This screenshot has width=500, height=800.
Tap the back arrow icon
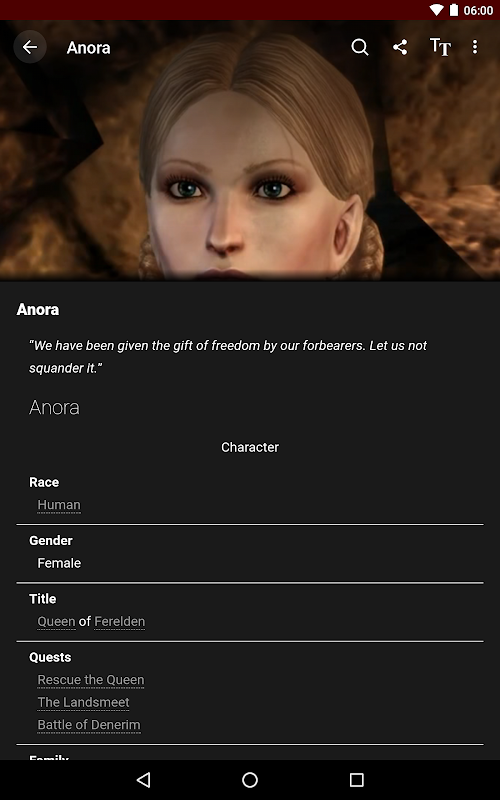click(30, 47)
